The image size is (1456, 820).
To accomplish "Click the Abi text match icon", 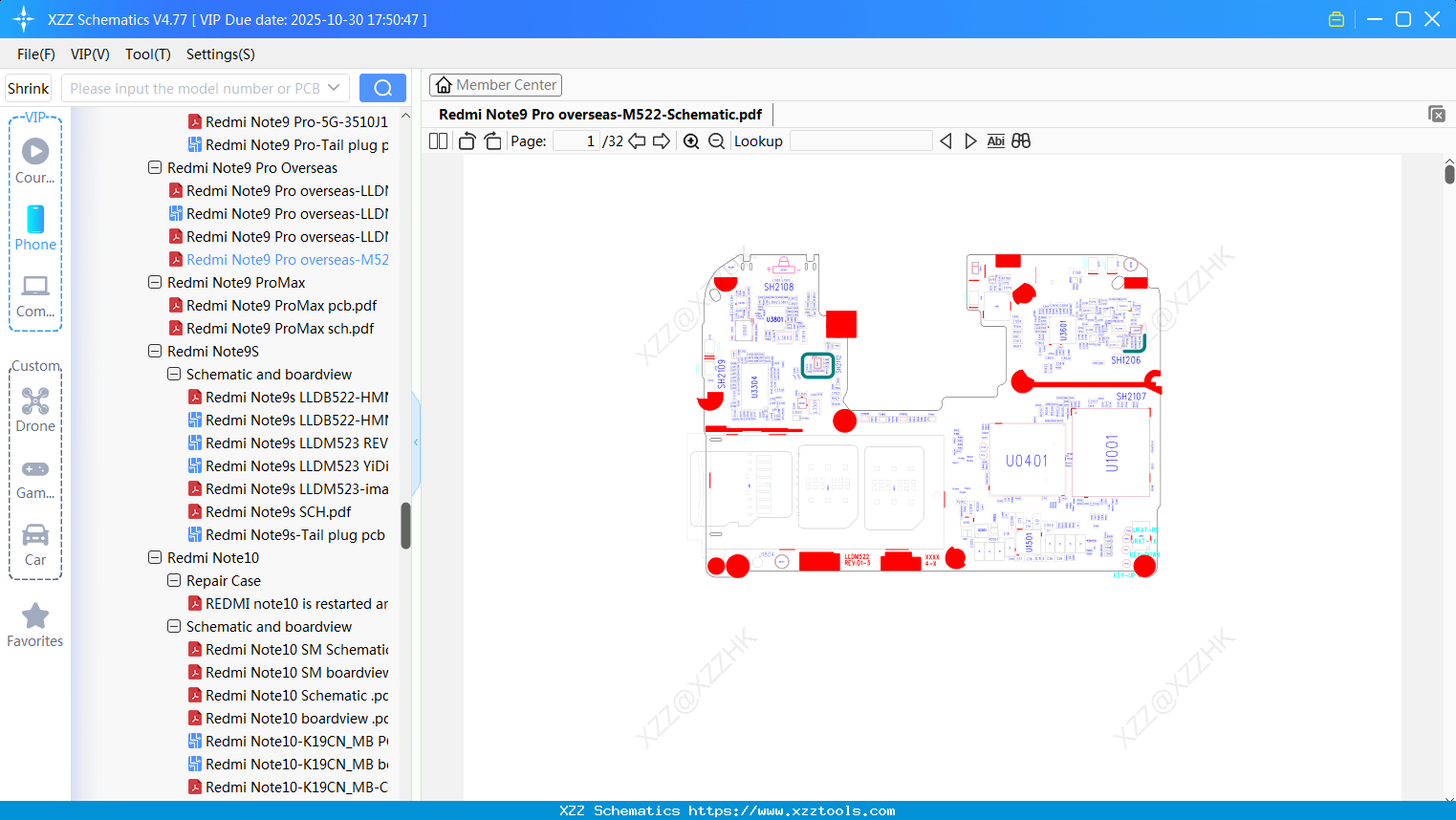I will pos(996,141).
